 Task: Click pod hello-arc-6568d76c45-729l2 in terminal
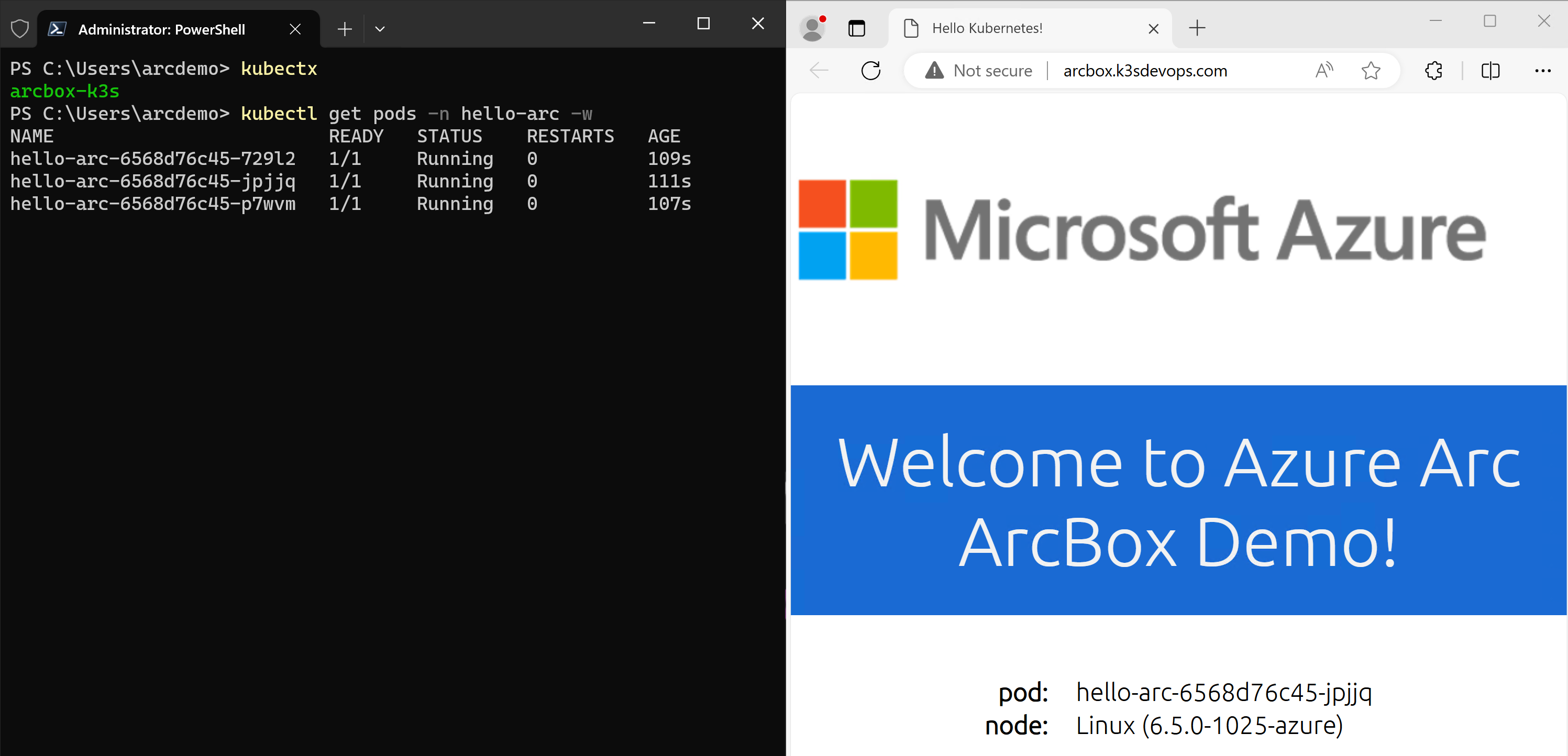pos(153,158)
